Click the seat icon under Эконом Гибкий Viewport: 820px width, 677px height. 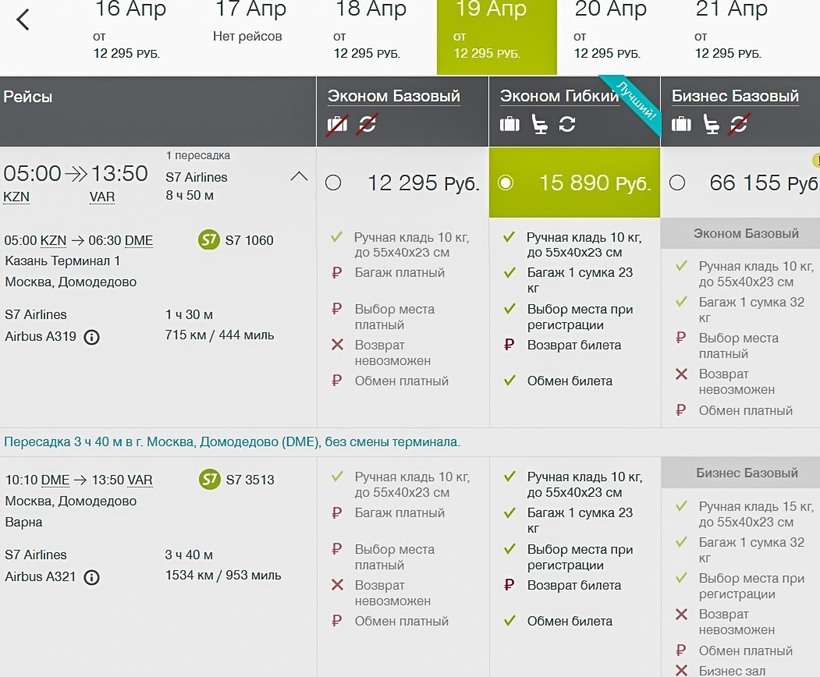coord(540,124)
